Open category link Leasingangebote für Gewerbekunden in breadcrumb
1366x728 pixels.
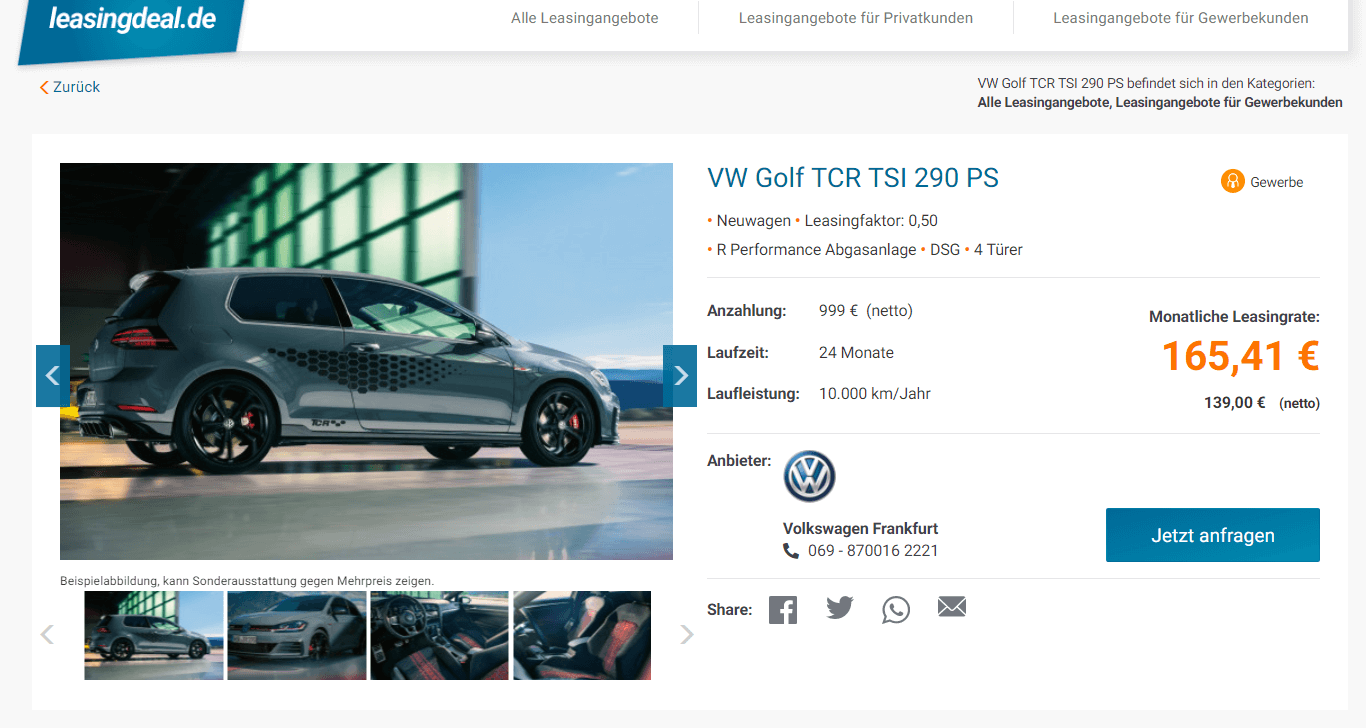1229,102
